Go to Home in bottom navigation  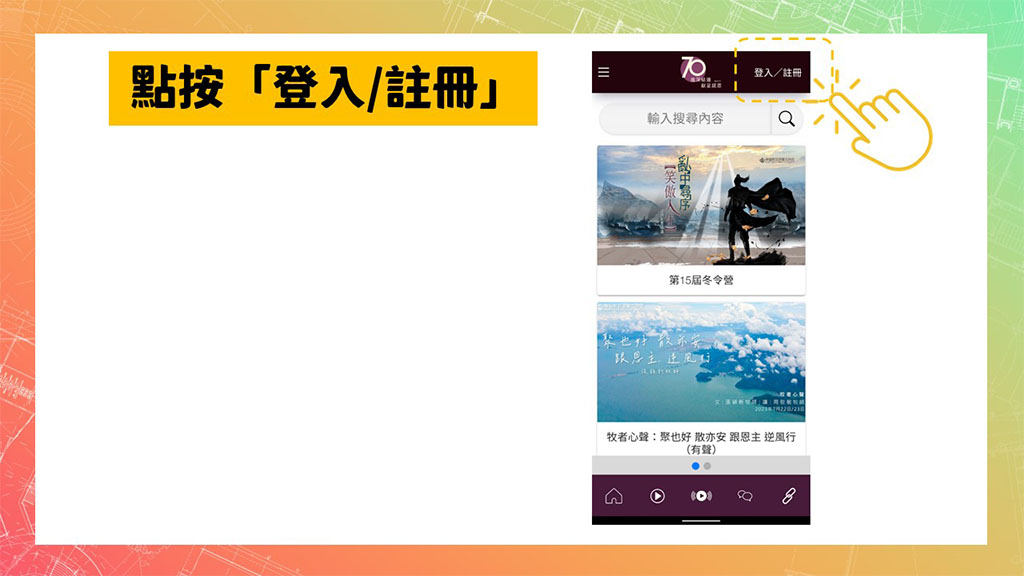(x=613, y=496)
